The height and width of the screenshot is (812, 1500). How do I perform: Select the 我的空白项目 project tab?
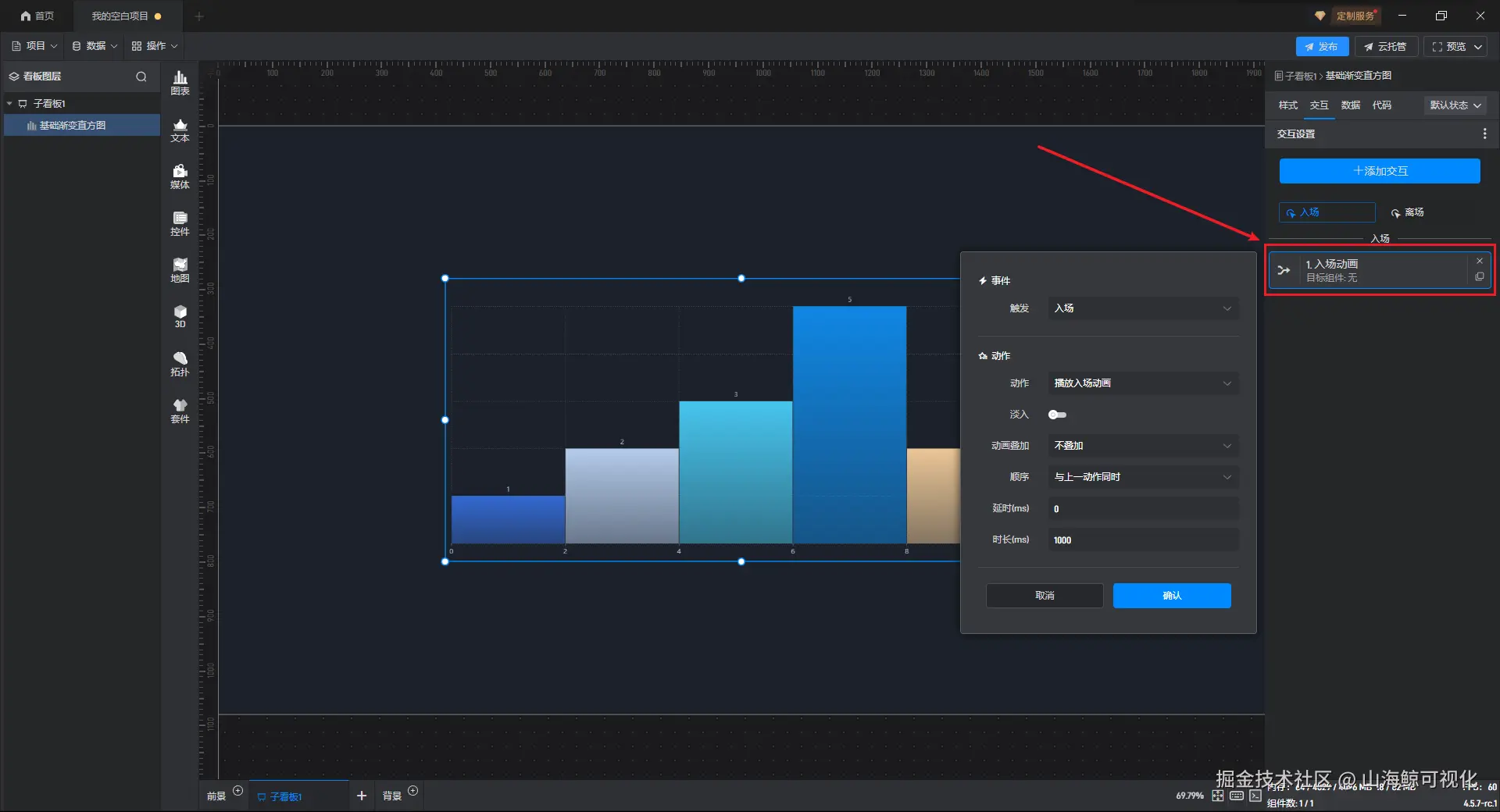click(127, 16)
